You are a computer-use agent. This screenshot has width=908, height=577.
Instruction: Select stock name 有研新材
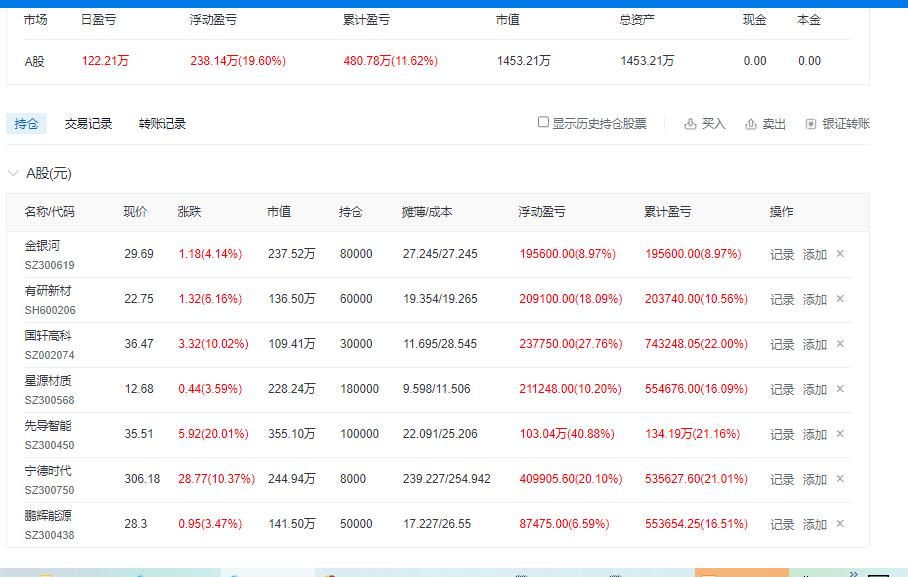(47, 291)
